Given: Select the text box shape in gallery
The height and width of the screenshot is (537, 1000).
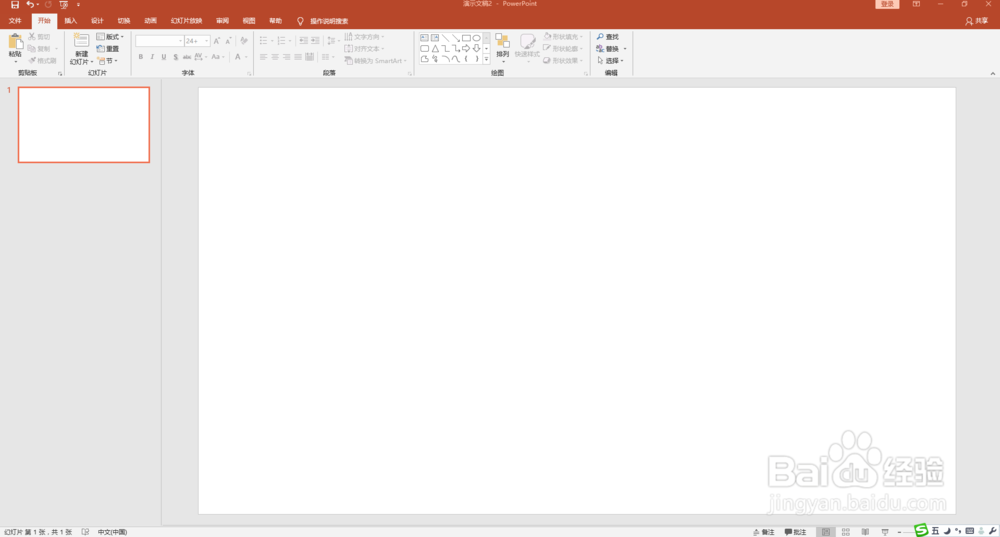Looking at the screenshot, I should [424, 38].
